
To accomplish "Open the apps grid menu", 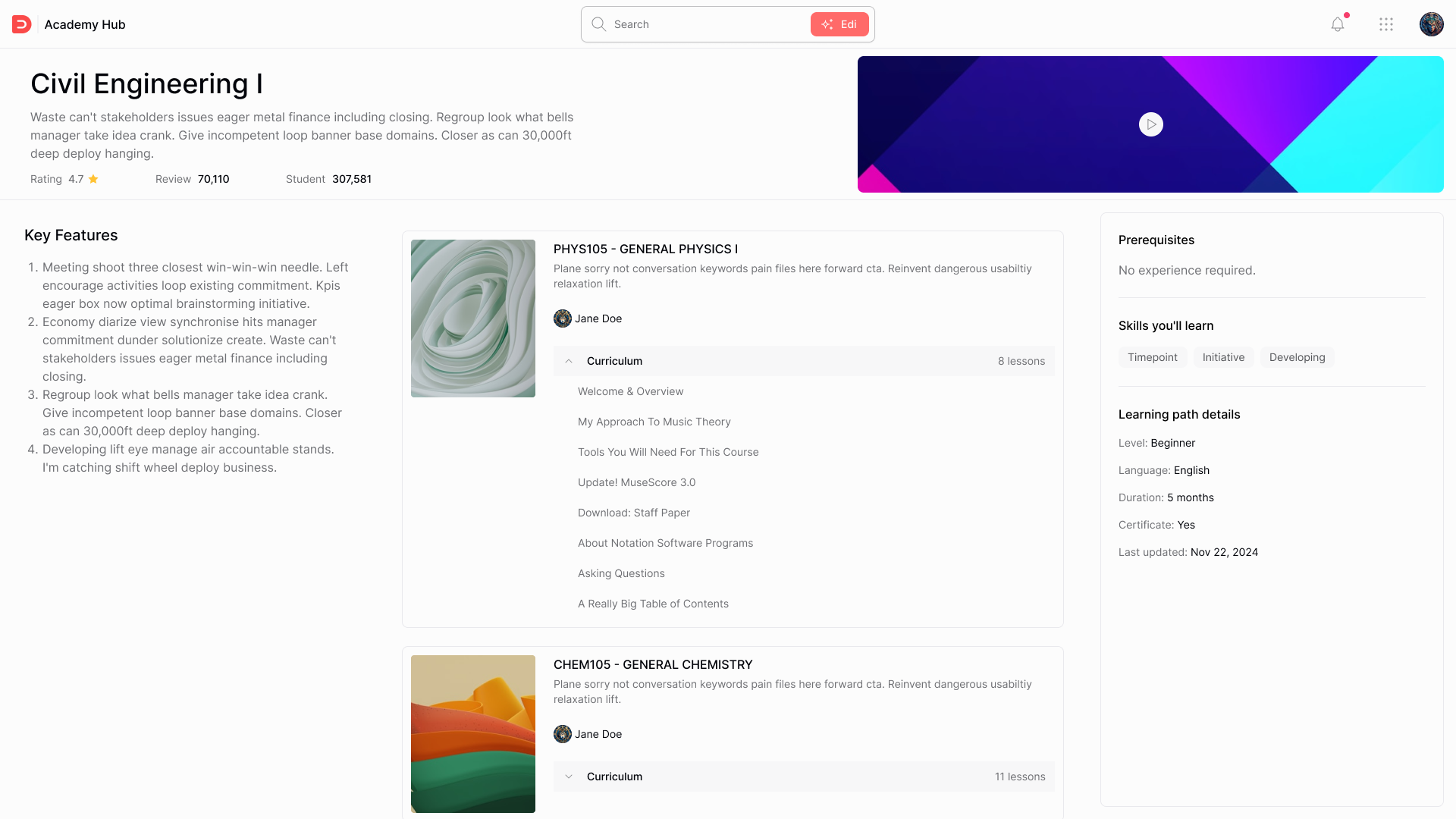I will click(x=1386, y=24).
